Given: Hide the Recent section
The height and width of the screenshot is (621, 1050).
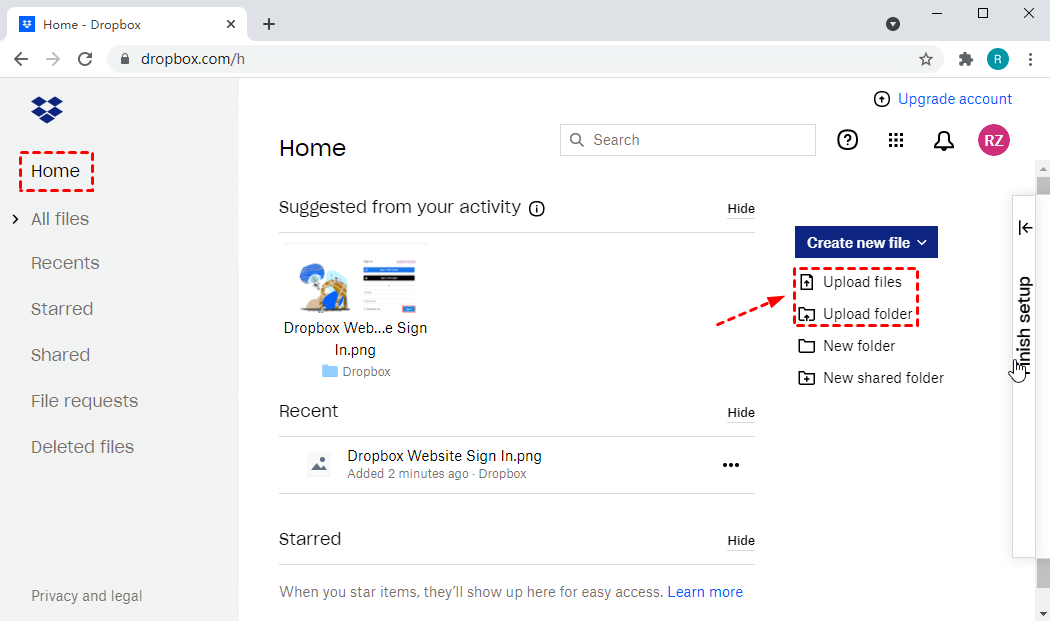Looking at the screenshot, I should click(x=741, y=413).
